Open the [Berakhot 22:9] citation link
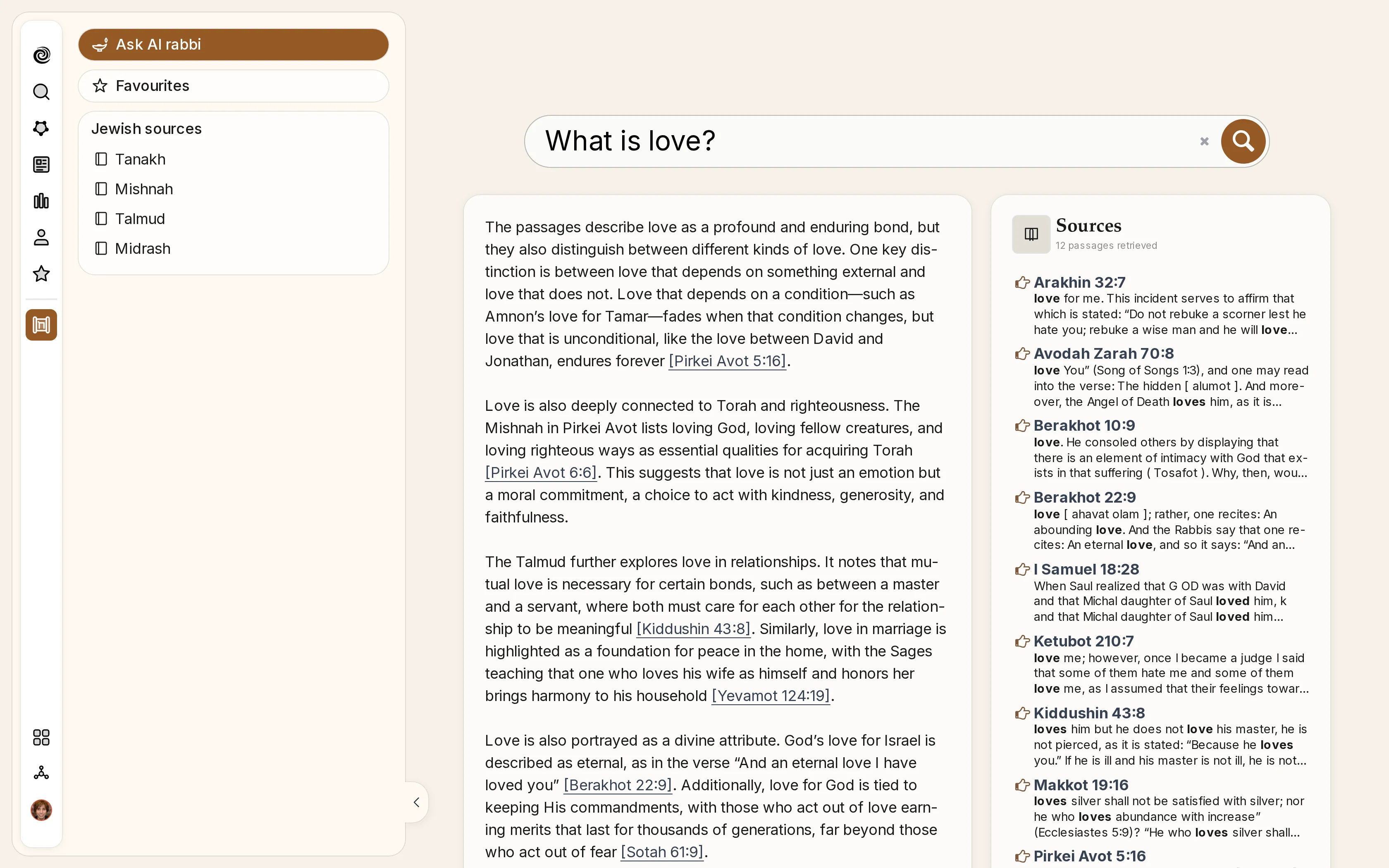 click(x=618, y=785)
